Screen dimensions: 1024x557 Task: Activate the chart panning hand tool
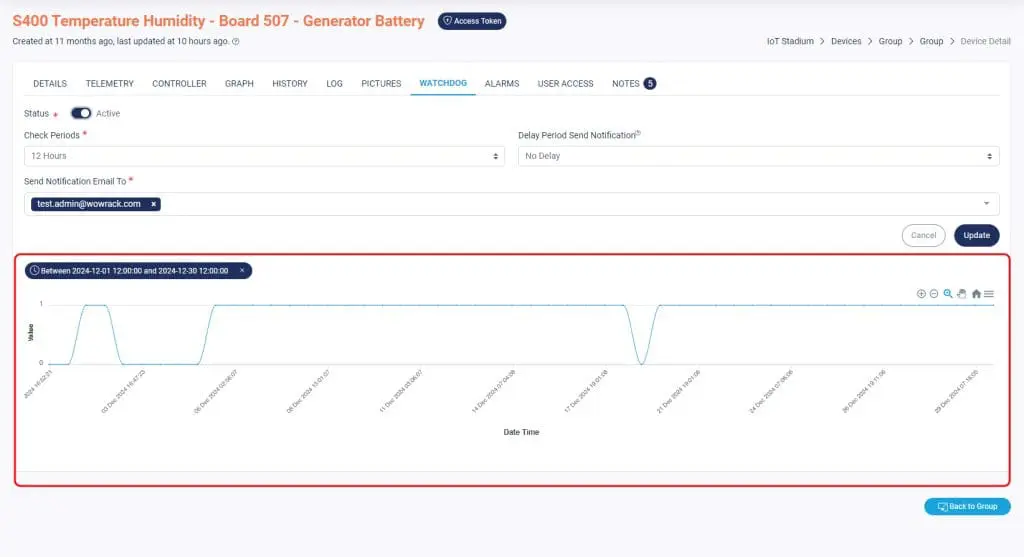(961, 293)
